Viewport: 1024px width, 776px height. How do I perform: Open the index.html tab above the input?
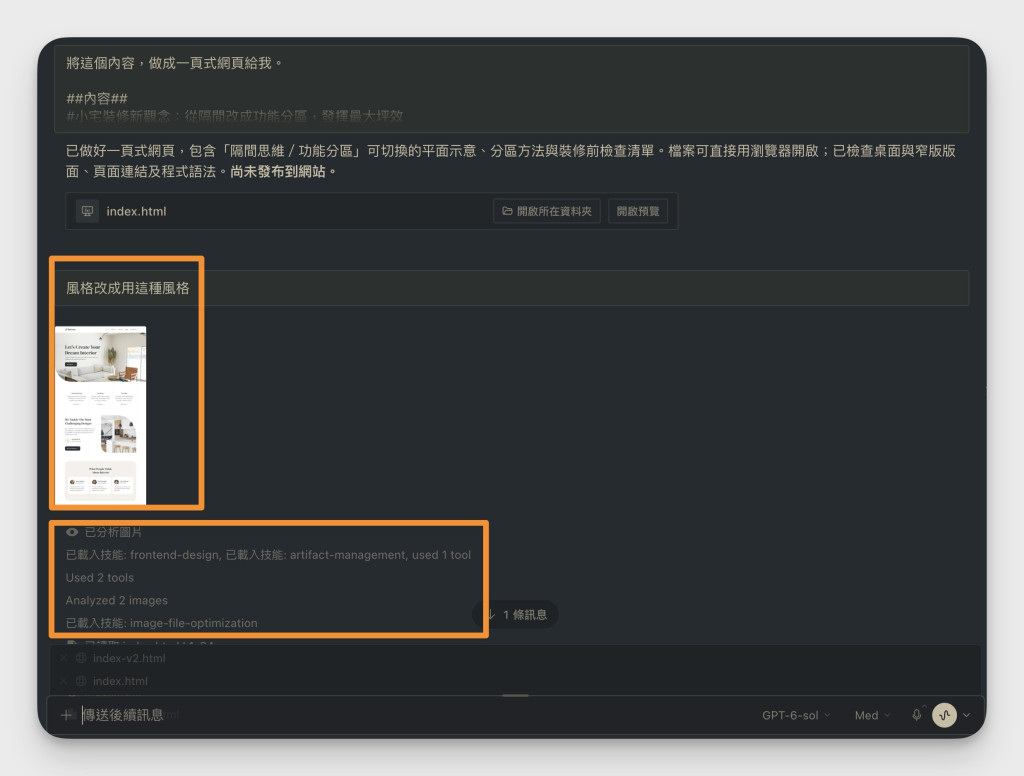pos(120,681)
